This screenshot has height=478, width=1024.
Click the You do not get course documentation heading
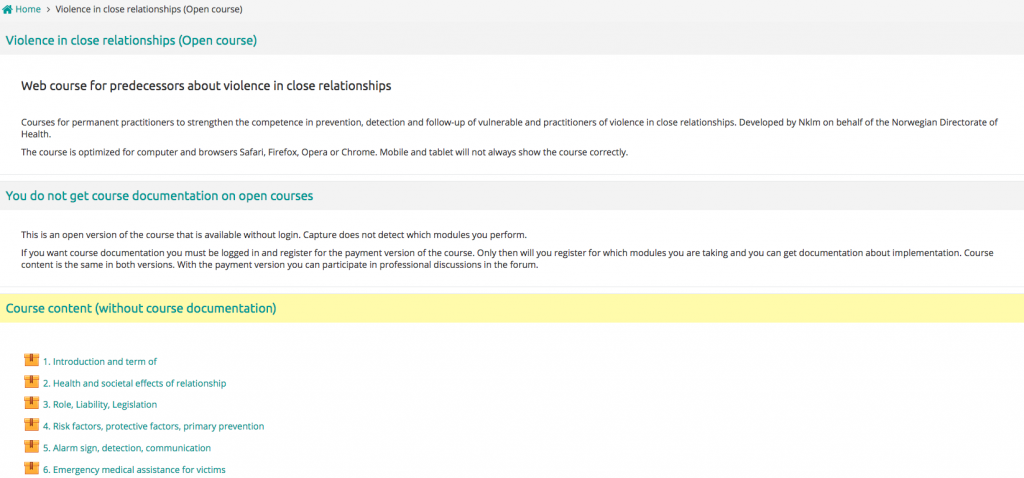tap(159, 195)
